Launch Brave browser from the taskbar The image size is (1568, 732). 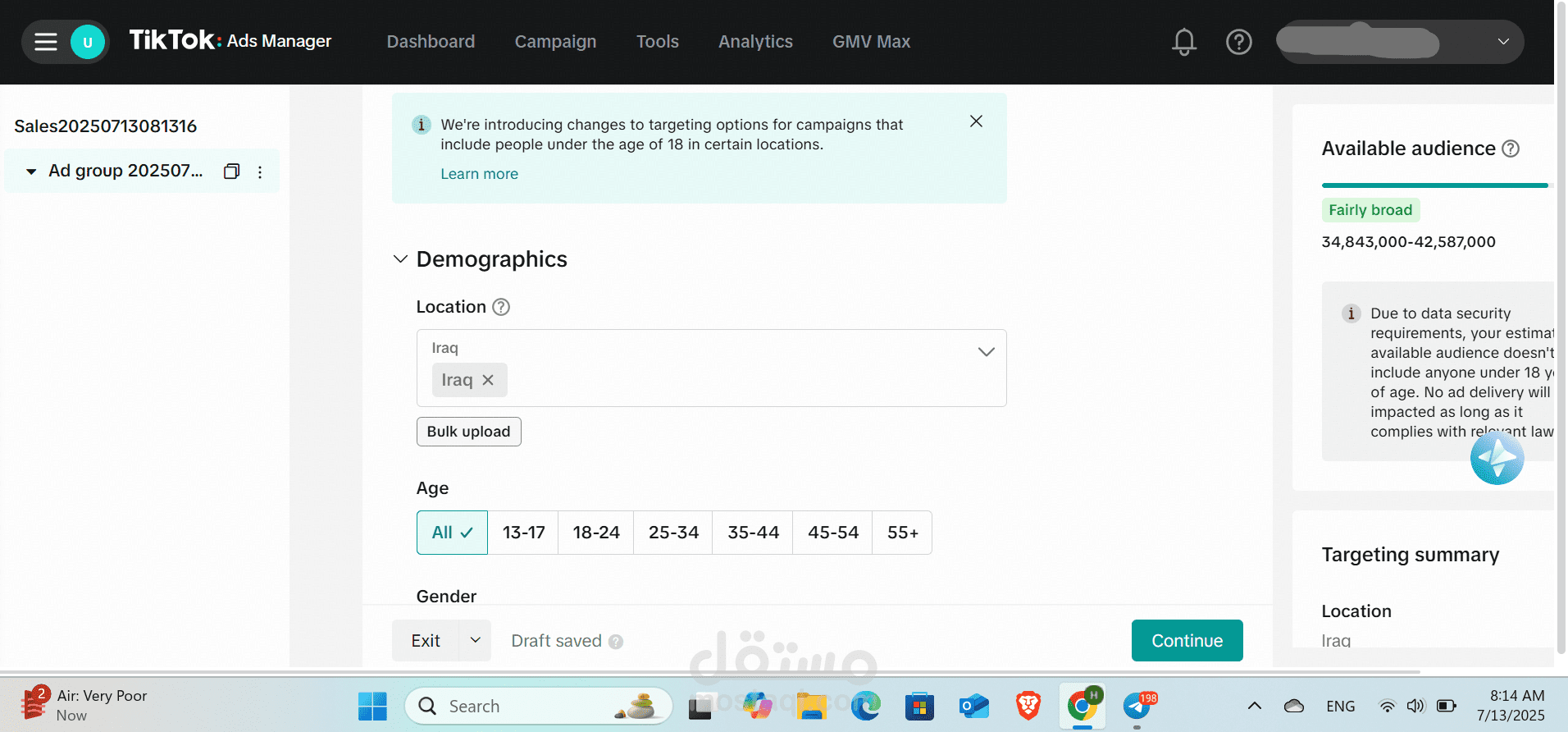[x=1028, y=706]
